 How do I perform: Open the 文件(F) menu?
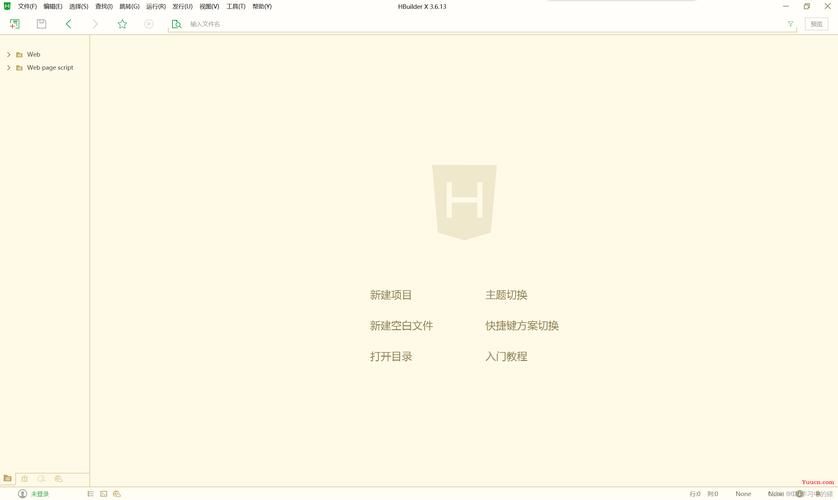(x=27, y=6)
